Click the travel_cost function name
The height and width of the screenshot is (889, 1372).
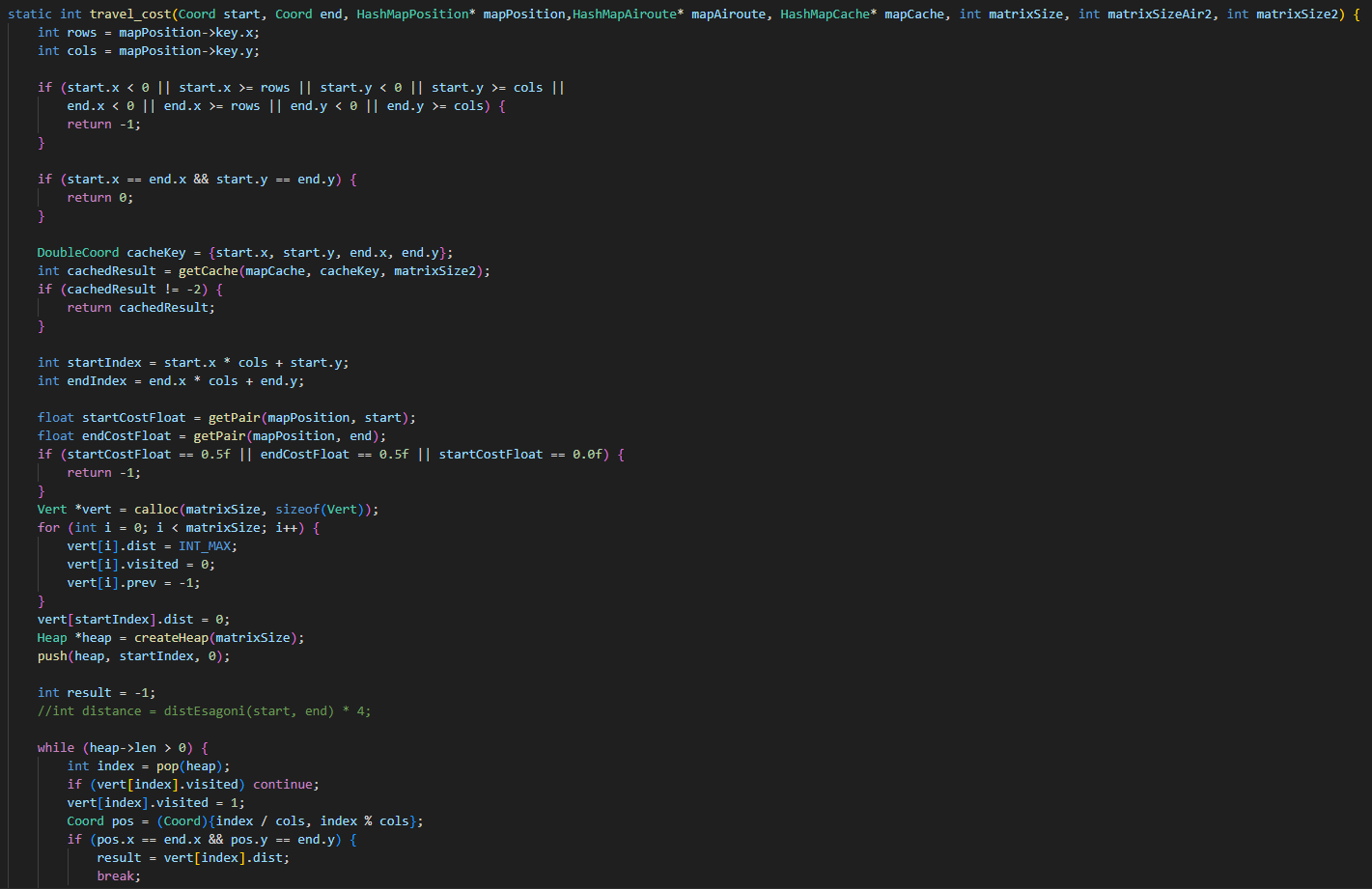pyautogui.click(x=129, y=14)
